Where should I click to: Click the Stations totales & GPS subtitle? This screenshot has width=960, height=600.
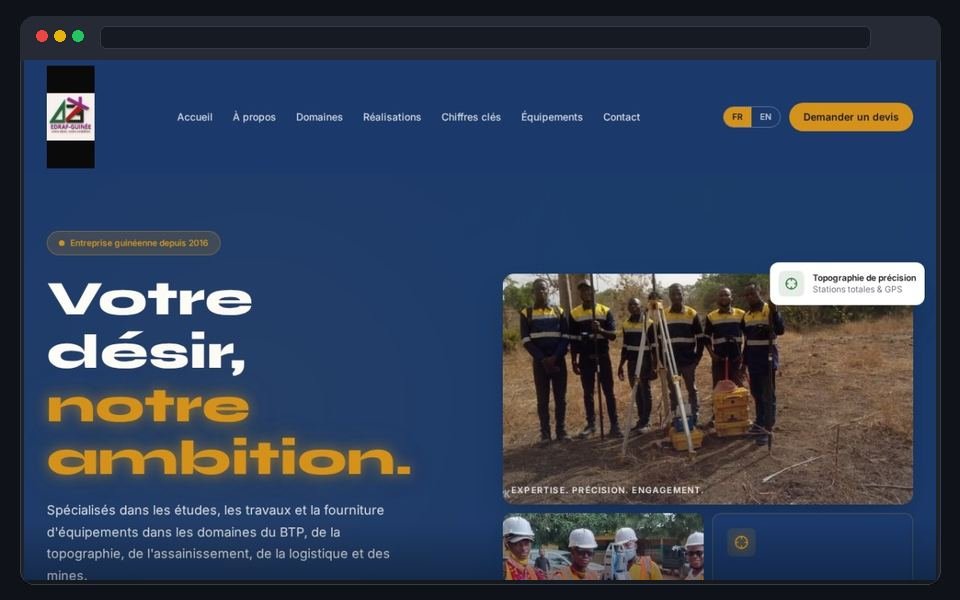(x=857, y=290)
